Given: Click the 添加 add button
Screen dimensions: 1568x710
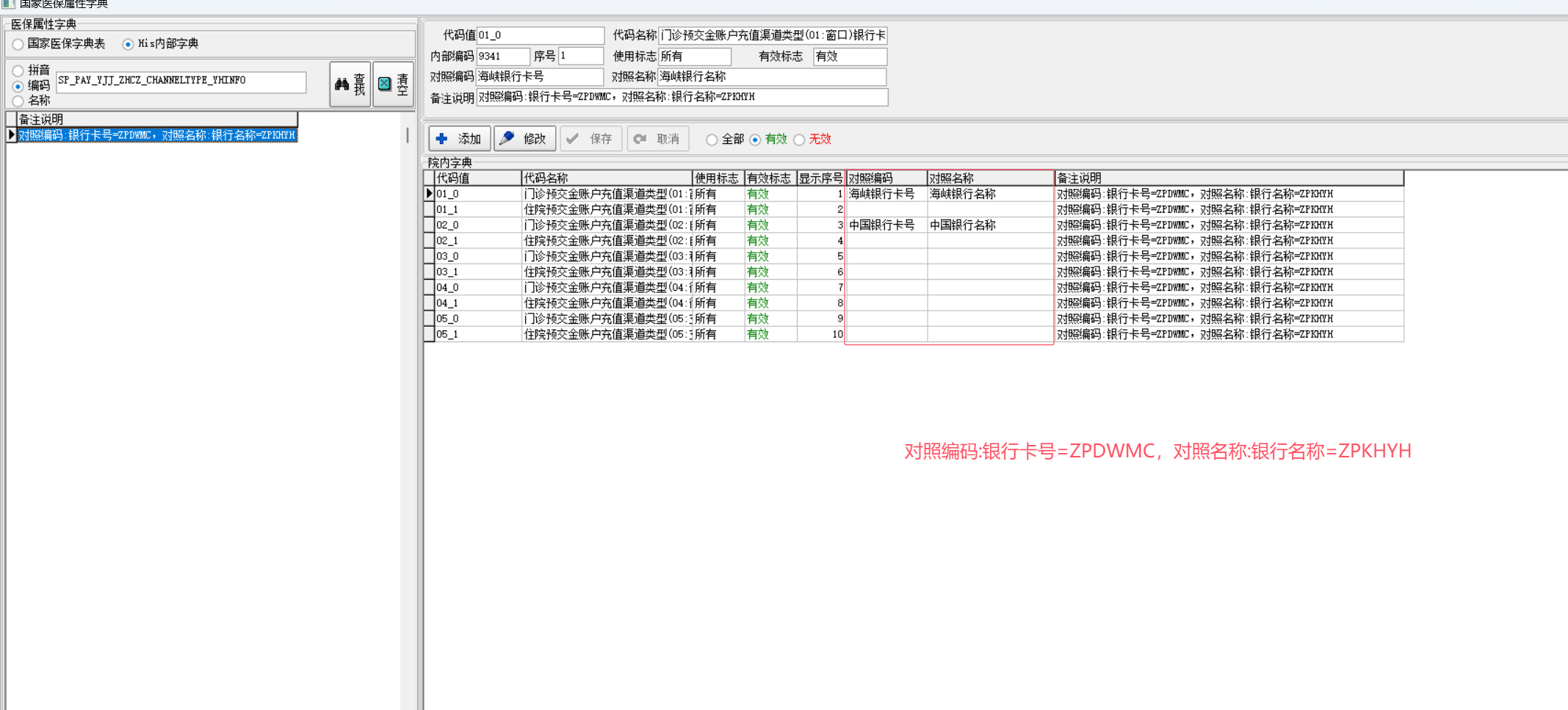Looking at the screenshot, I should (x=459, y=139).
